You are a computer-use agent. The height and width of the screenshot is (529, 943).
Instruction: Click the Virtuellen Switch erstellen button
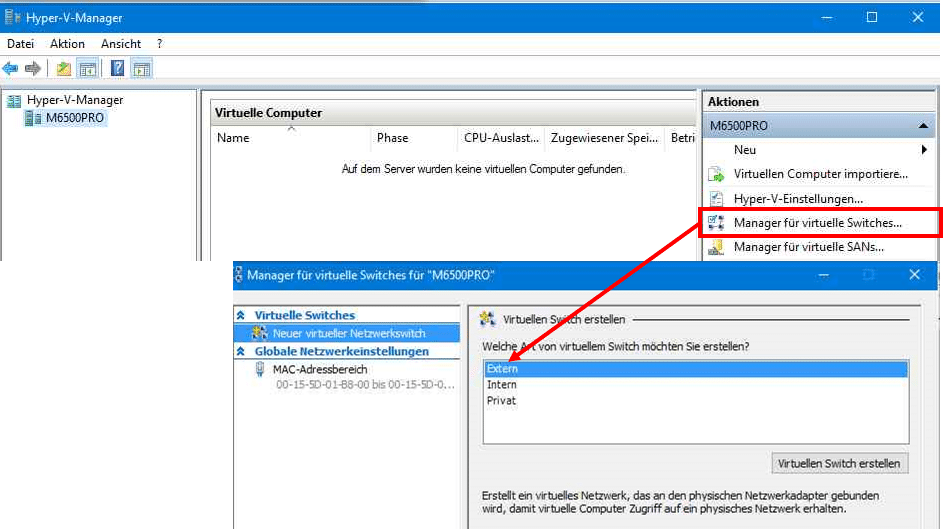pos(840,463)
